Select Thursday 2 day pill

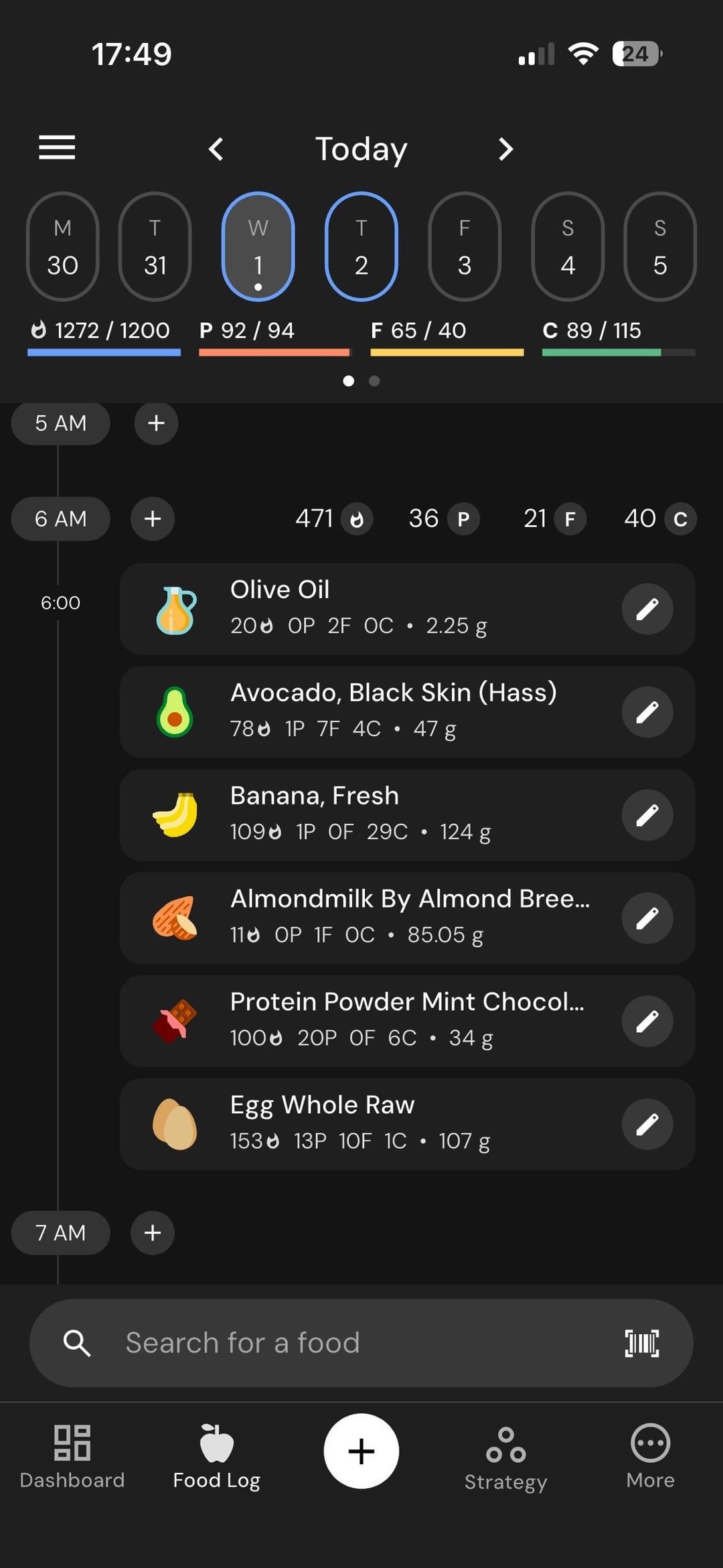(361, 246)
